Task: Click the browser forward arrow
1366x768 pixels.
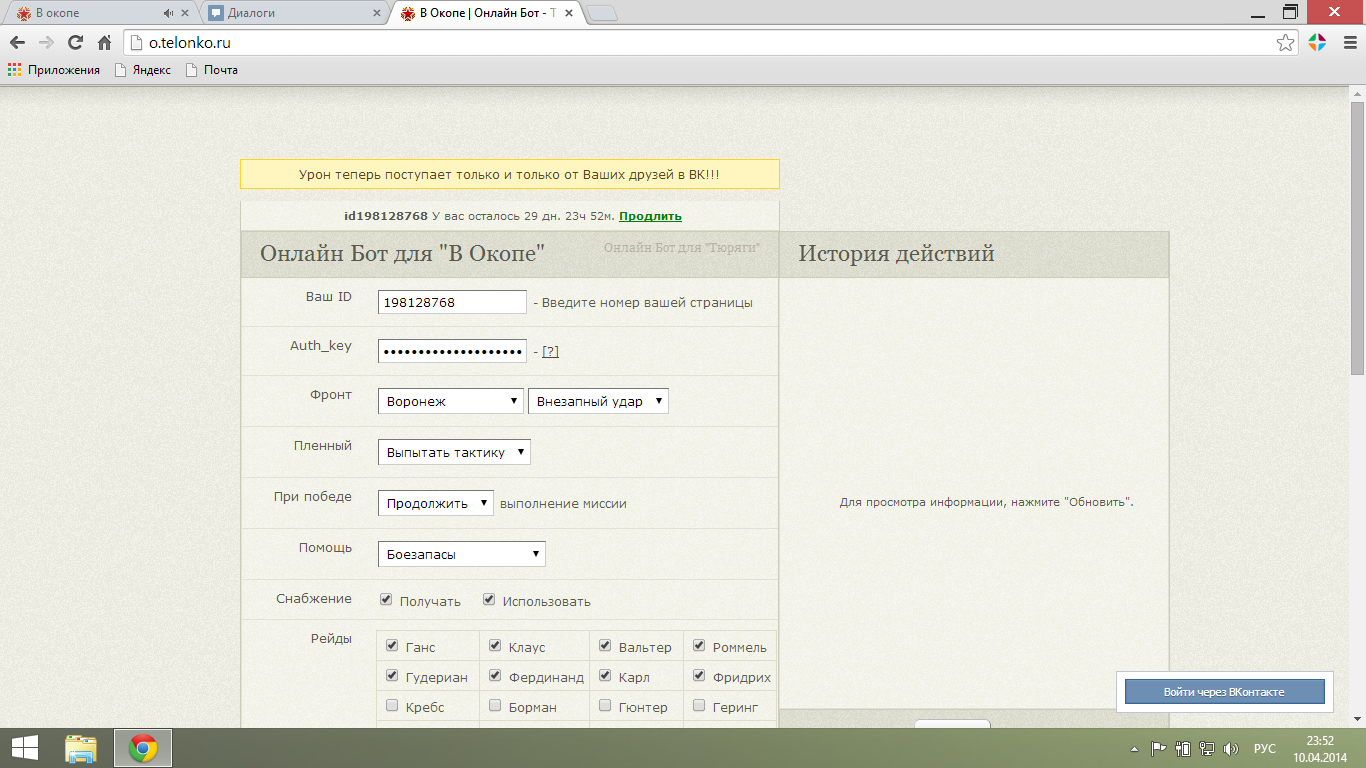Action: 46,43
